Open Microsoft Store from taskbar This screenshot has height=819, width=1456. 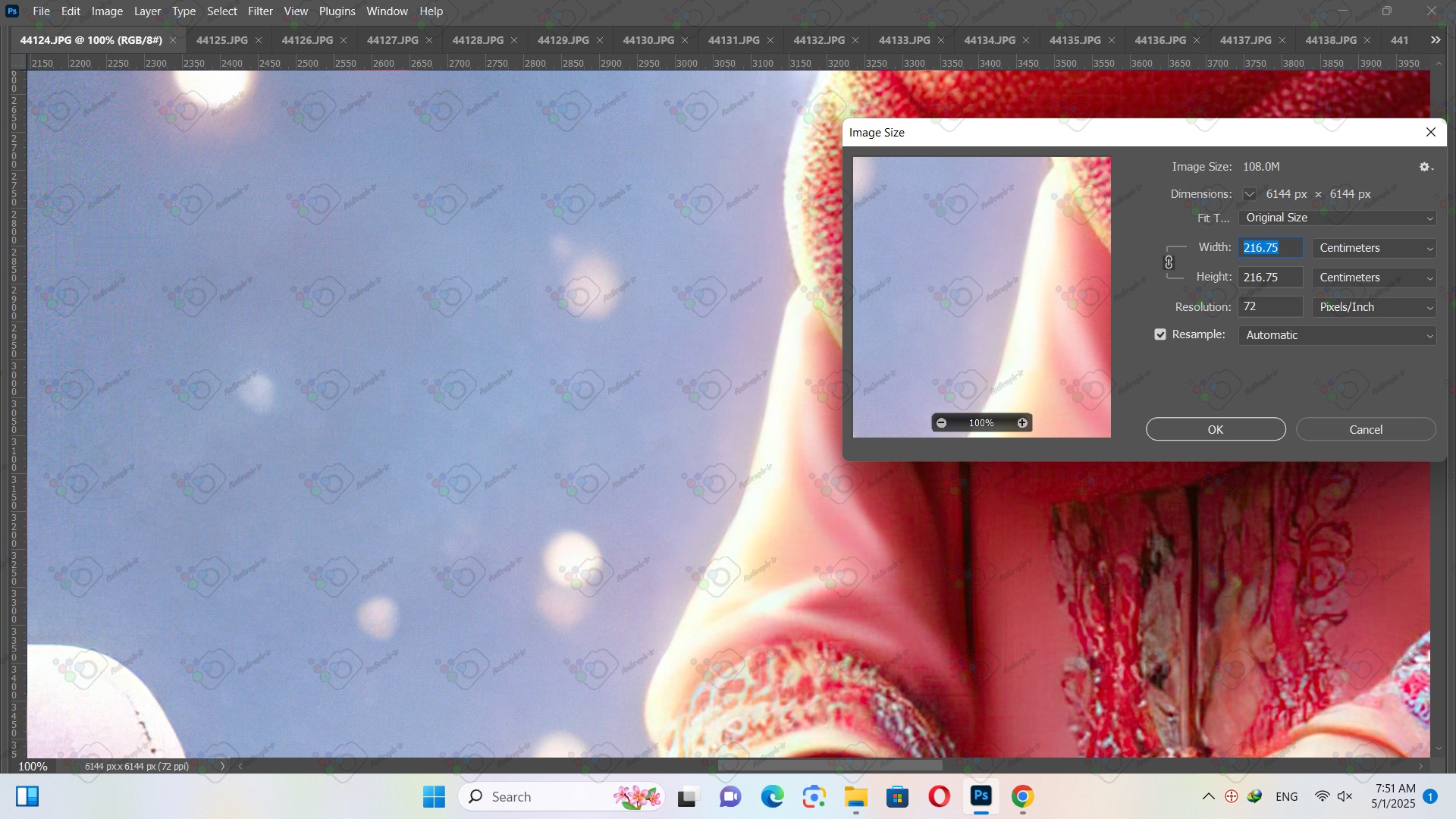897,797
